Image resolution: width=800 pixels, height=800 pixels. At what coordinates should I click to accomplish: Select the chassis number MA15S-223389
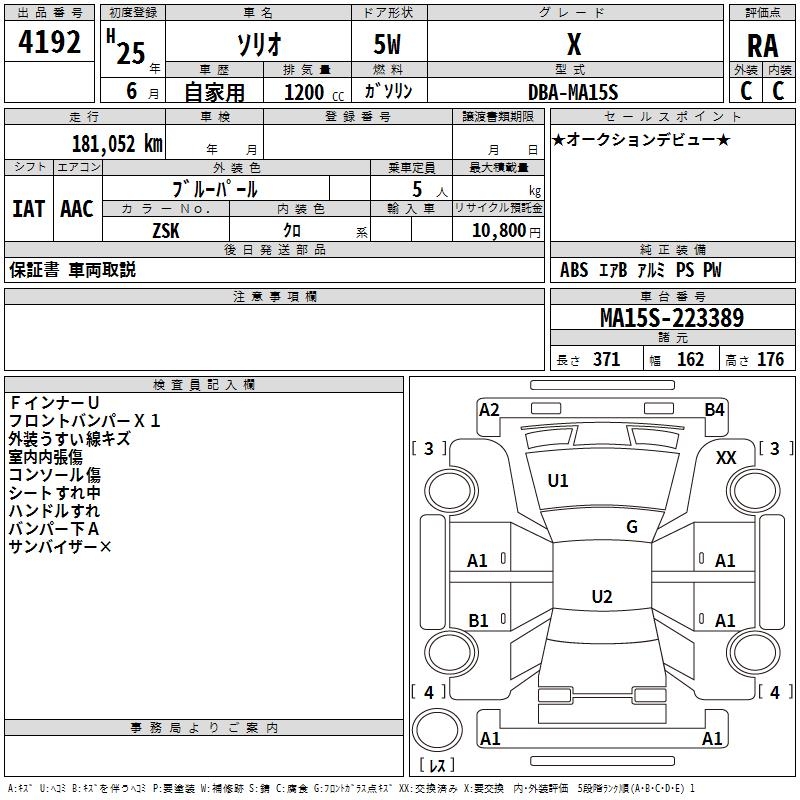click(671, 318)
